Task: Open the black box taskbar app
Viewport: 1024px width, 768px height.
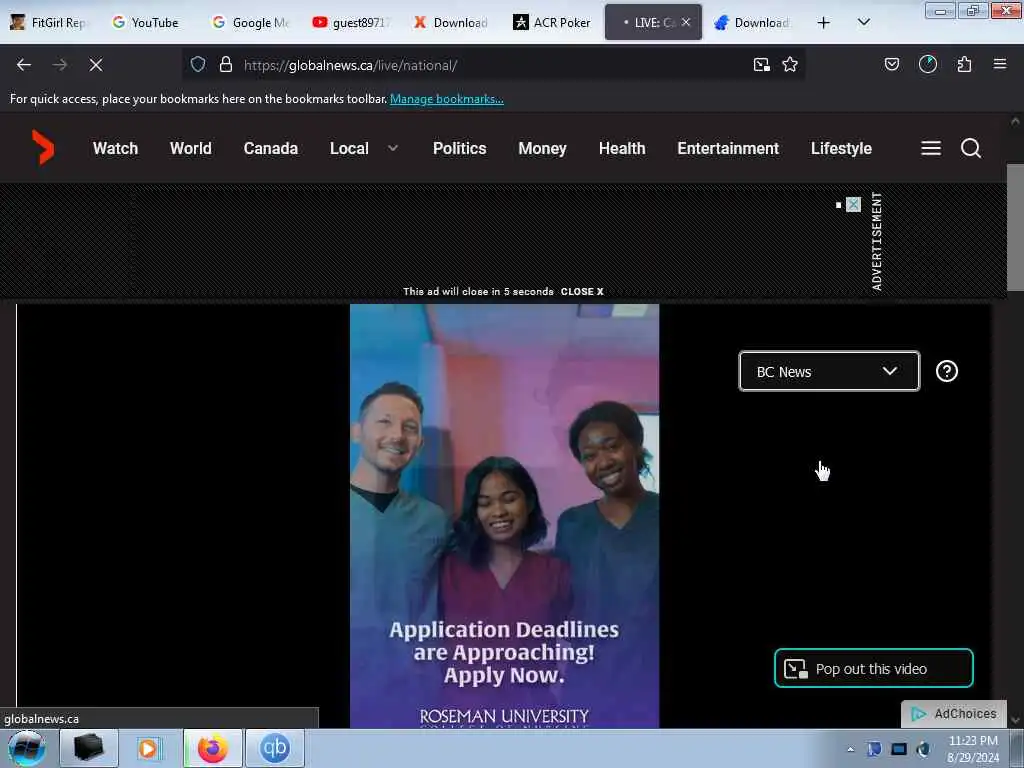Action: coord(89,748)
